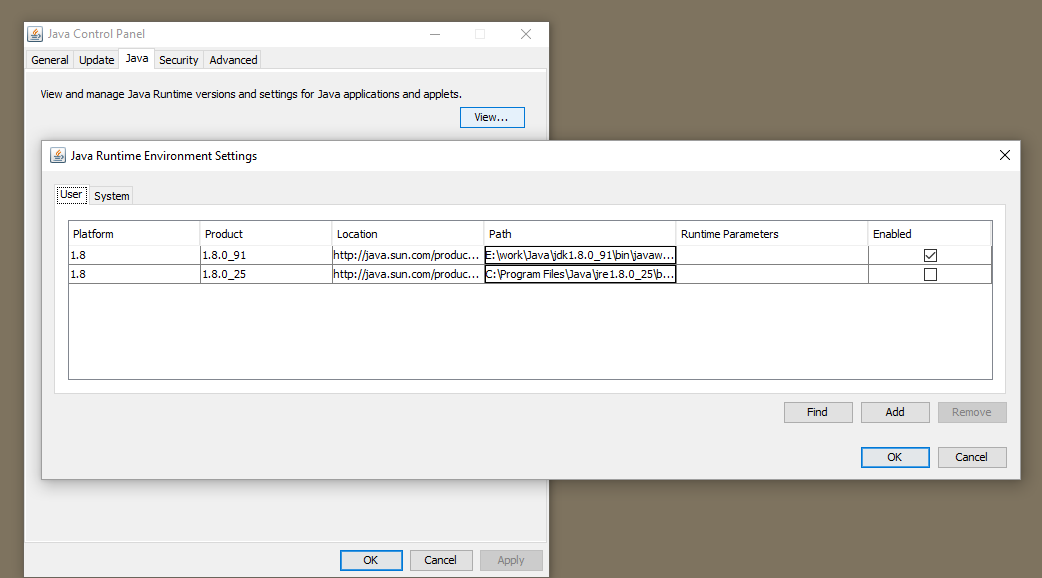This screenshot has height=578, width=1042.
Task: Click Runtime Parameters cell for 1.8.0_91
Action: coord(772,255)
